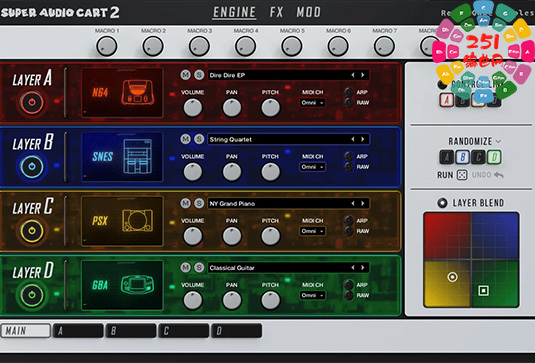Mute Layer B with M button

tap(186, 139)
